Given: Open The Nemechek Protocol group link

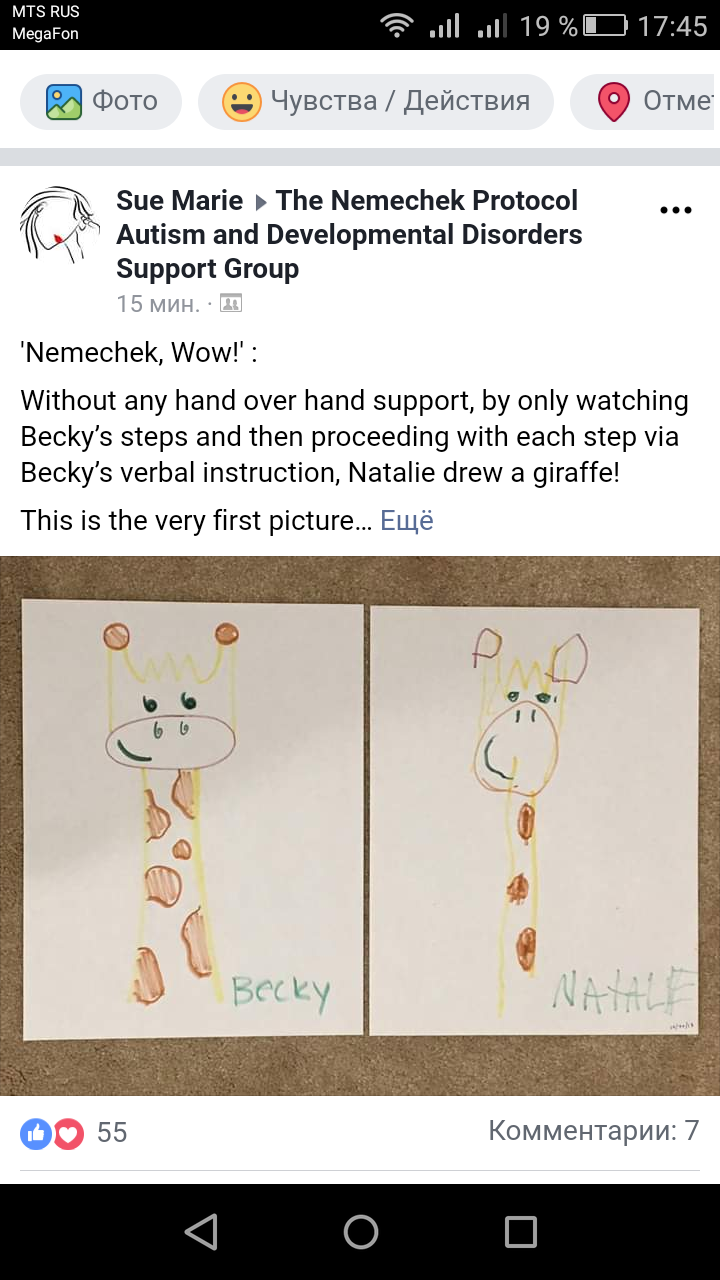Looking at the screenshot, I should tap(350, 234).
